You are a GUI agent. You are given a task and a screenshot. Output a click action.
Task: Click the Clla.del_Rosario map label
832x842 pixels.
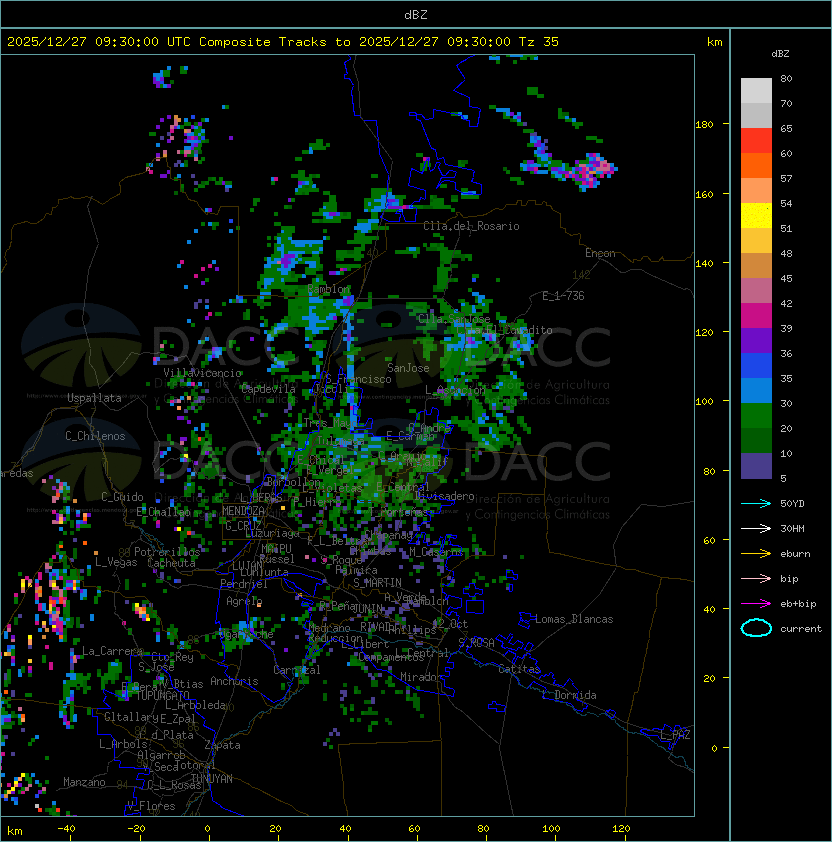(x=471, y=226)
